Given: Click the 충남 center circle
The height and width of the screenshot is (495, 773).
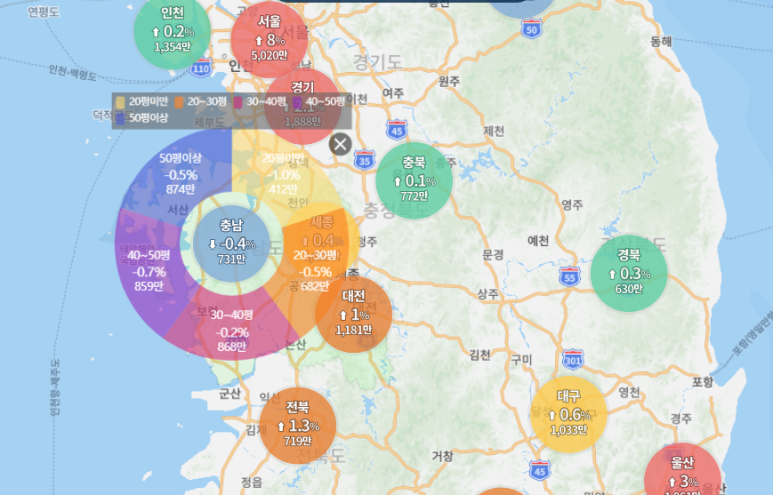Looking at the screenshot, I should click(x=232, y=244).
